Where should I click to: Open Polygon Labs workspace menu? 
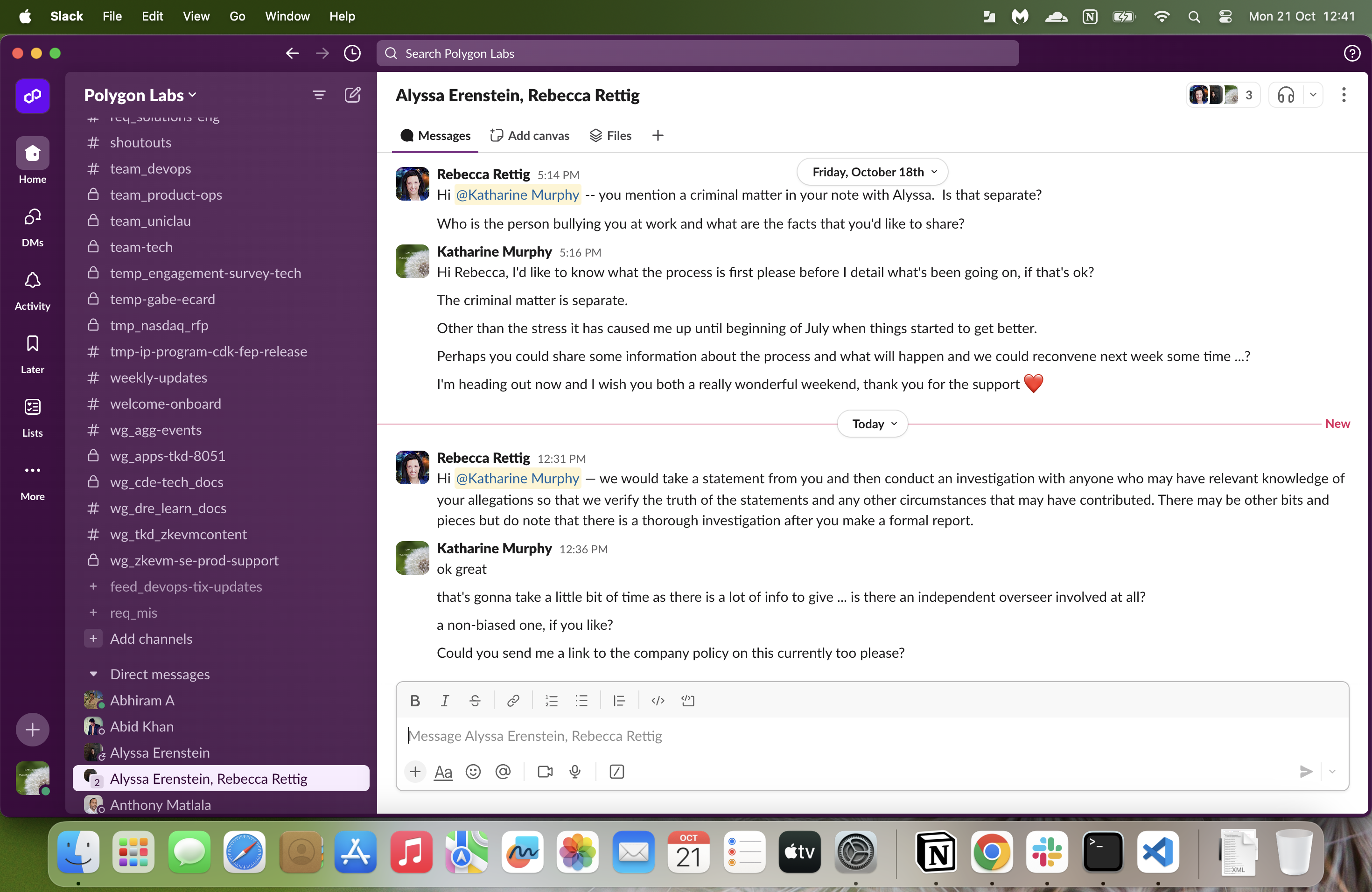point(140,95)
